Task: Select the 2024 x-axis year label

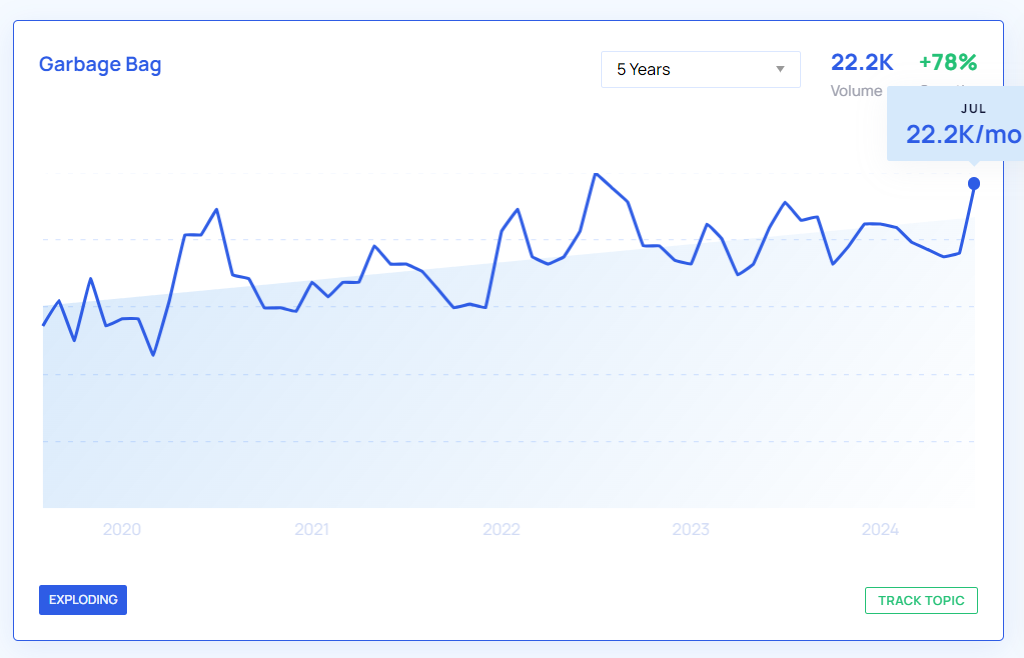Action: pos(880,529)
